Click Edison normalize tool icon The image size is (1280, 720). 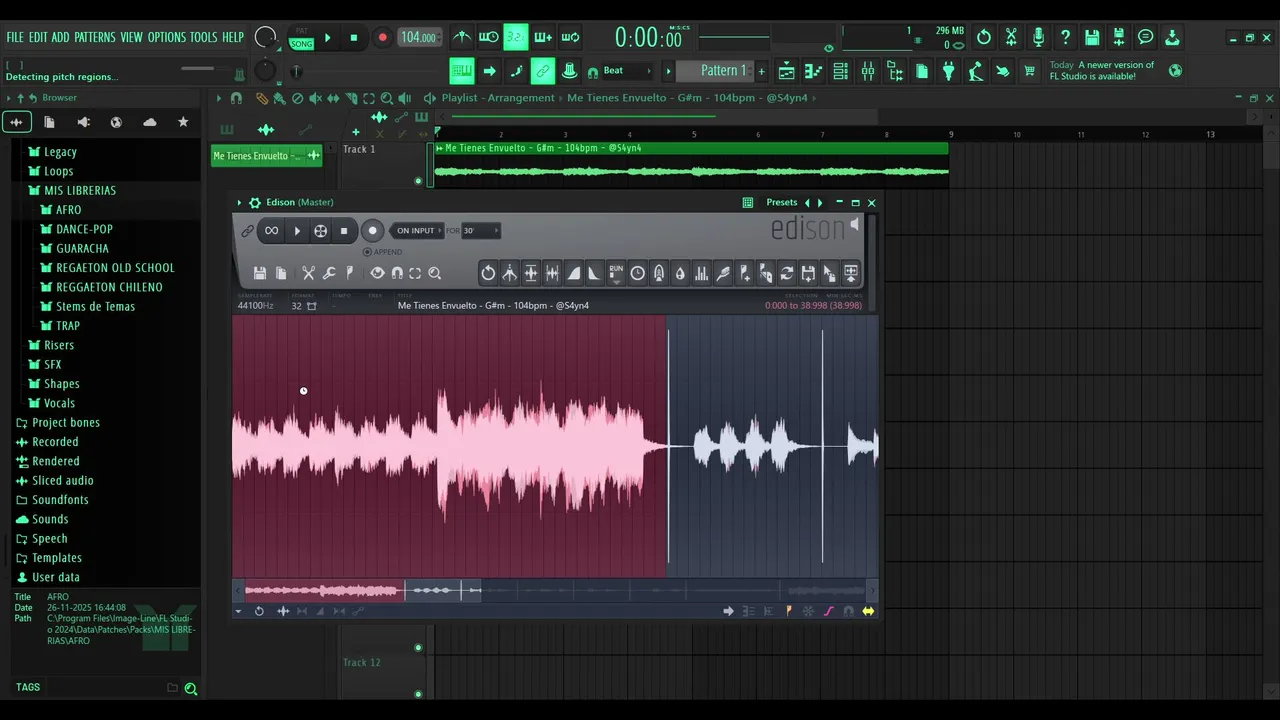pyautogui.click(x=531, y=273)
